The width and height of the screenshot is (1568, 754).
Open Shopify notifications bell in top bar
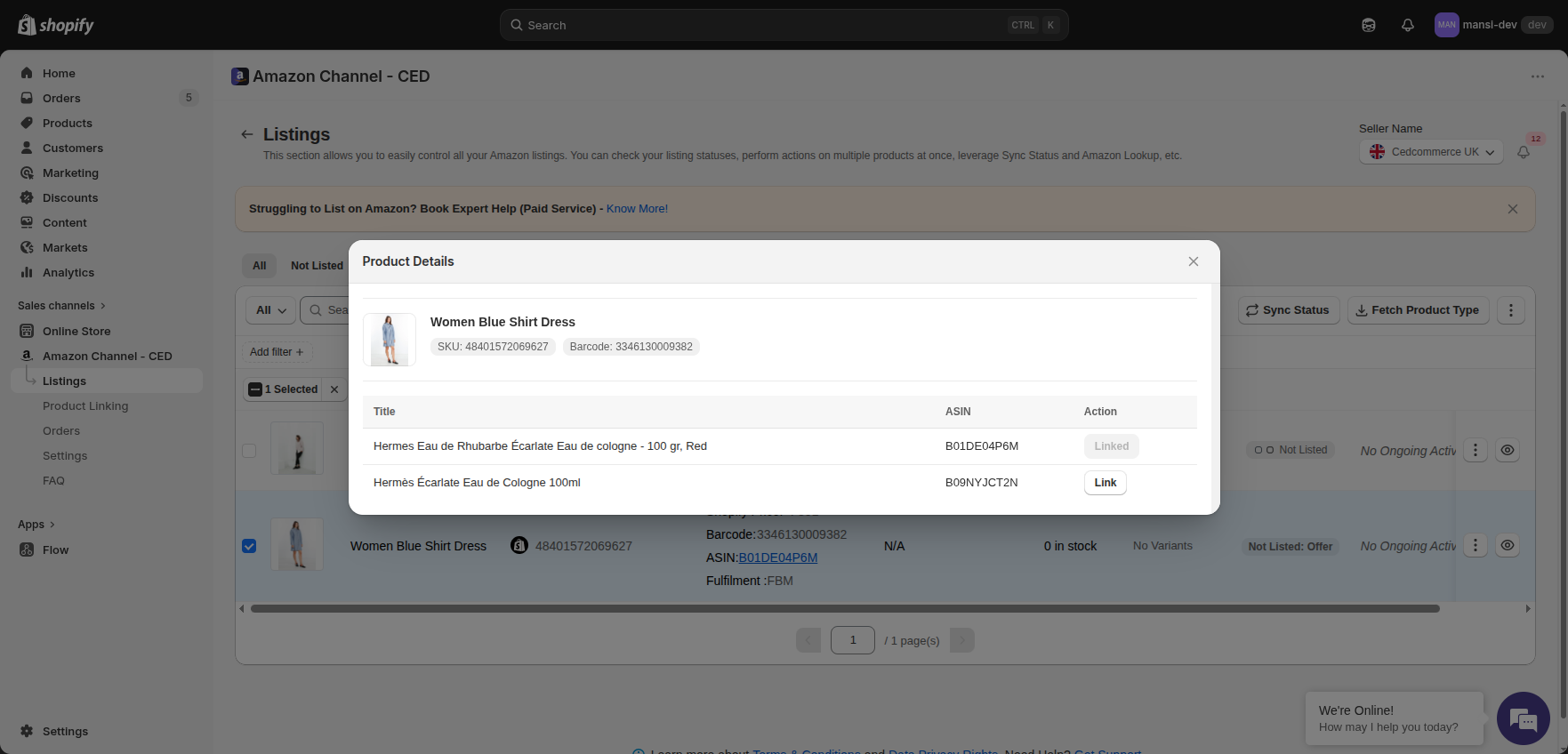click(x=1408, y=25)
